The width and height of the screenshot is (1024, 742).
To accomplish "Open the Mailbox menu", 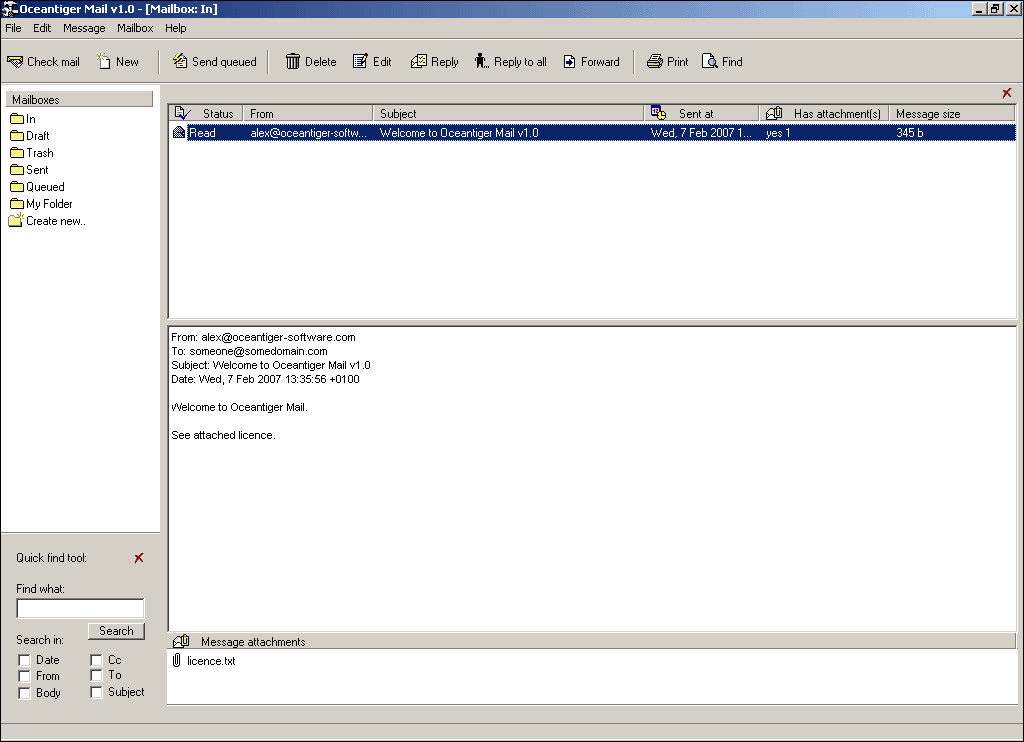I will click(135, 28).
